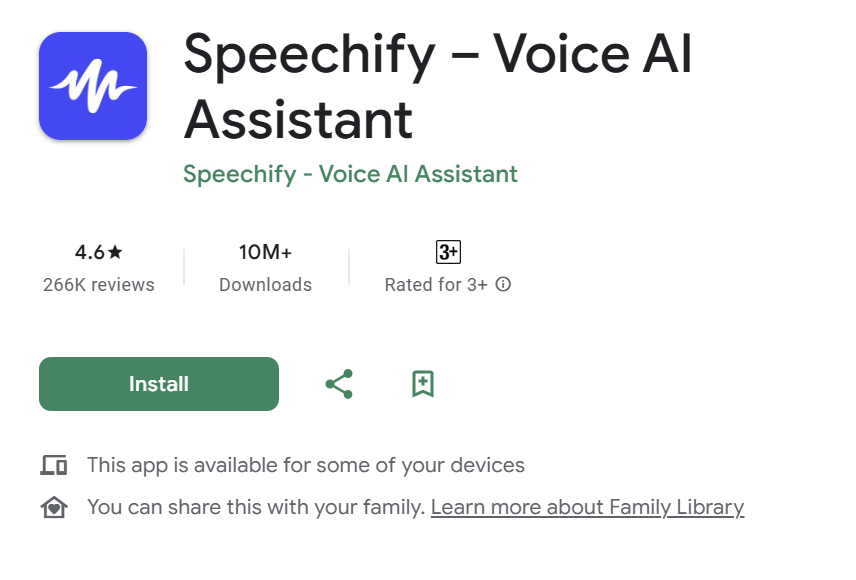Click the green Install button
This screenshot has height=580, width=856.
(159, 384)
